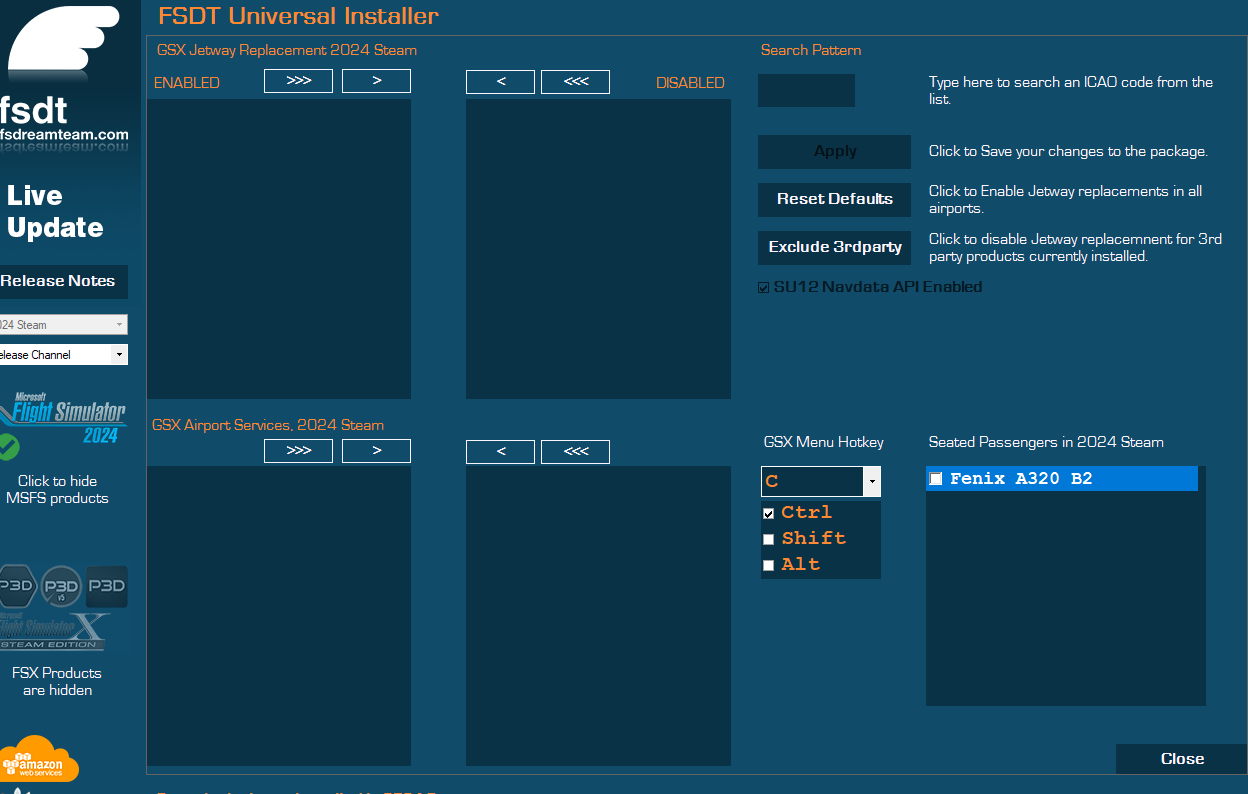The width and height of the screenshot is (1248, 794).
Task: Click the <<< arrow in Jetway Replacement section
Action: point(575,82)
